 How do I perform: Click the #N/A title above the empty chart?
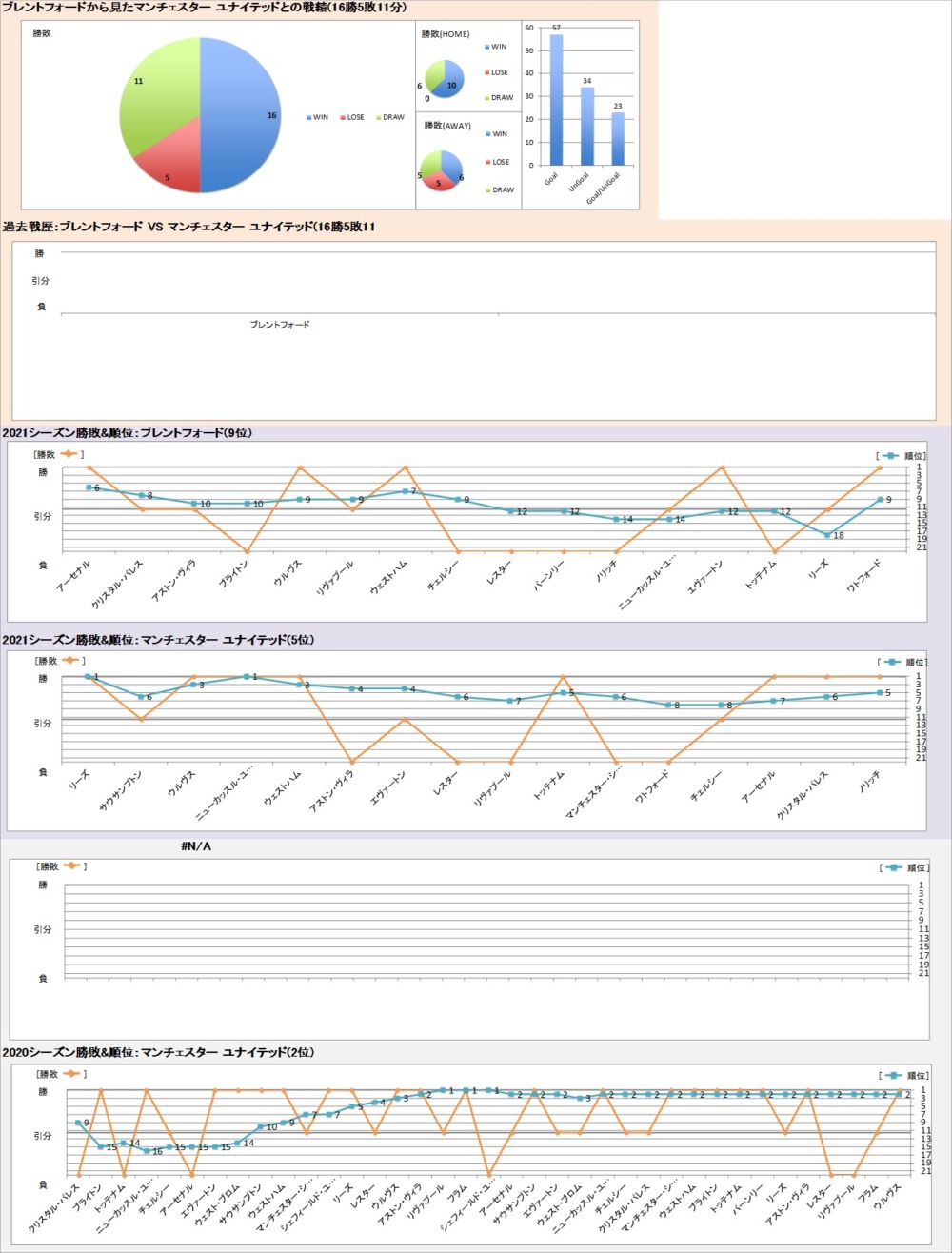(197, 846)
